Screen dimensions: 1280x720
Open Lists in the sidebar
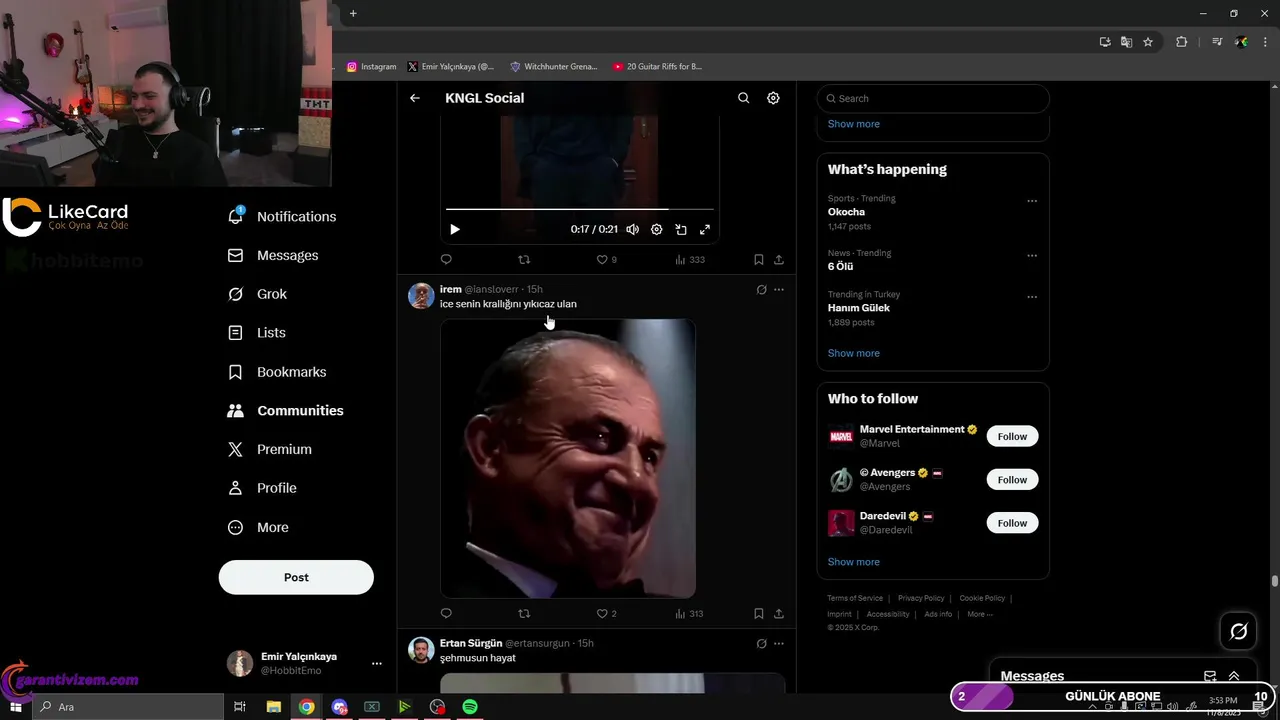pos(257,333)
